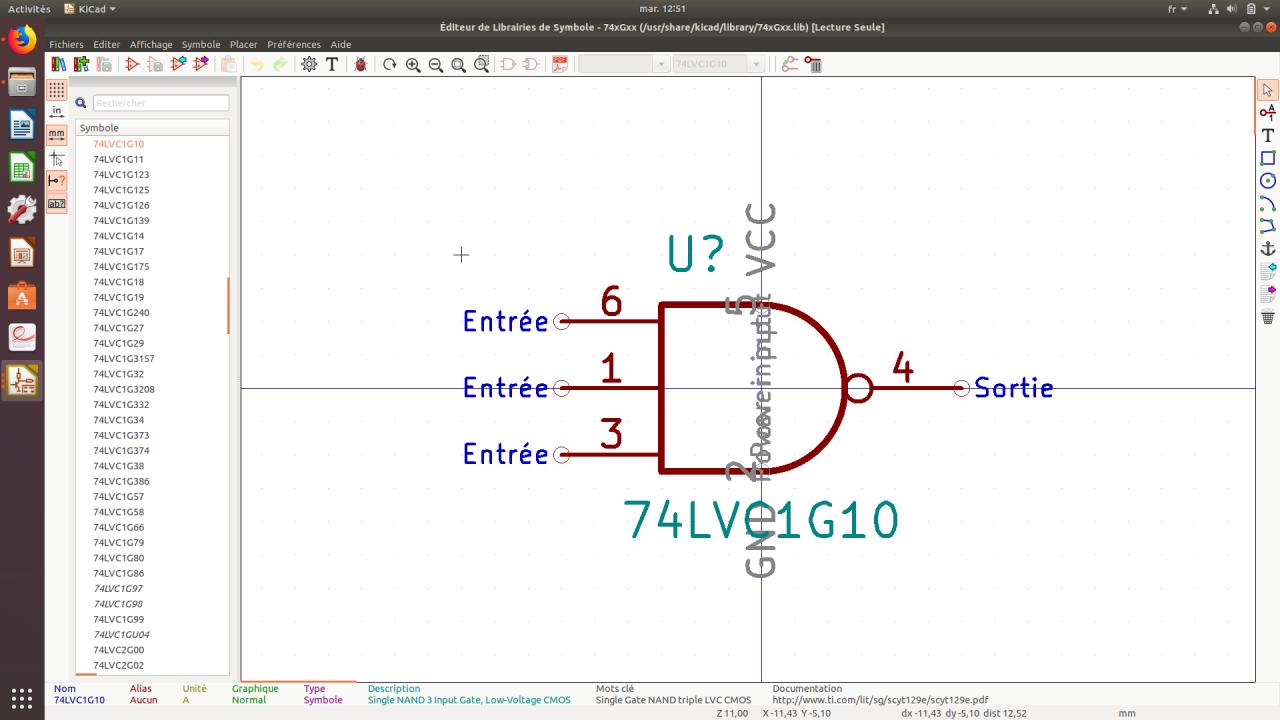
Task: Select 74LVC1G125 in the symbol list
Action: point(121,190)
